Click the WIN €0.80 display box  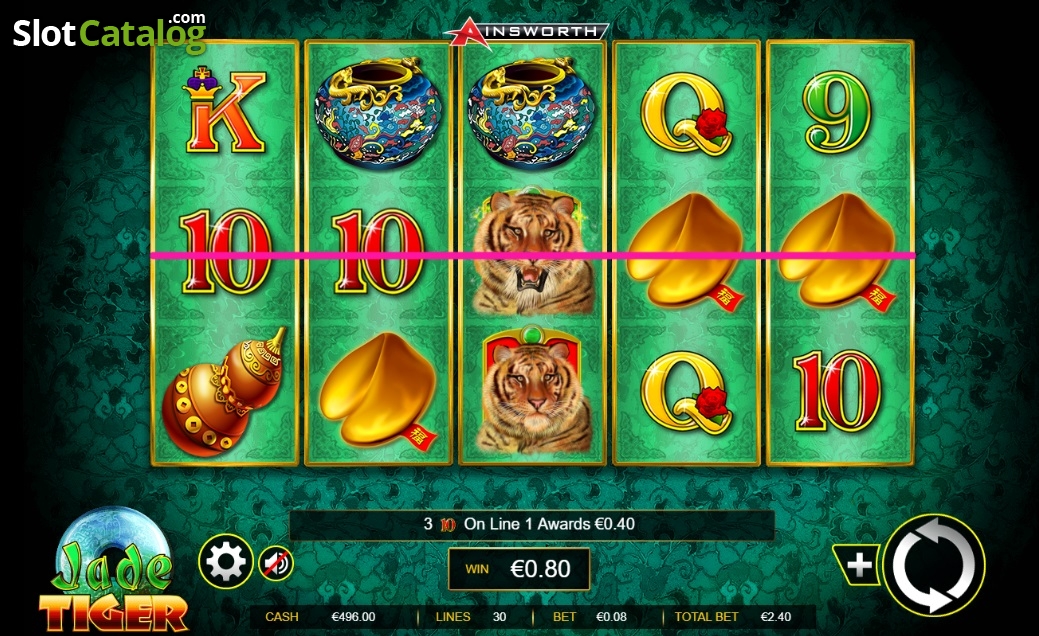point(519,568)
